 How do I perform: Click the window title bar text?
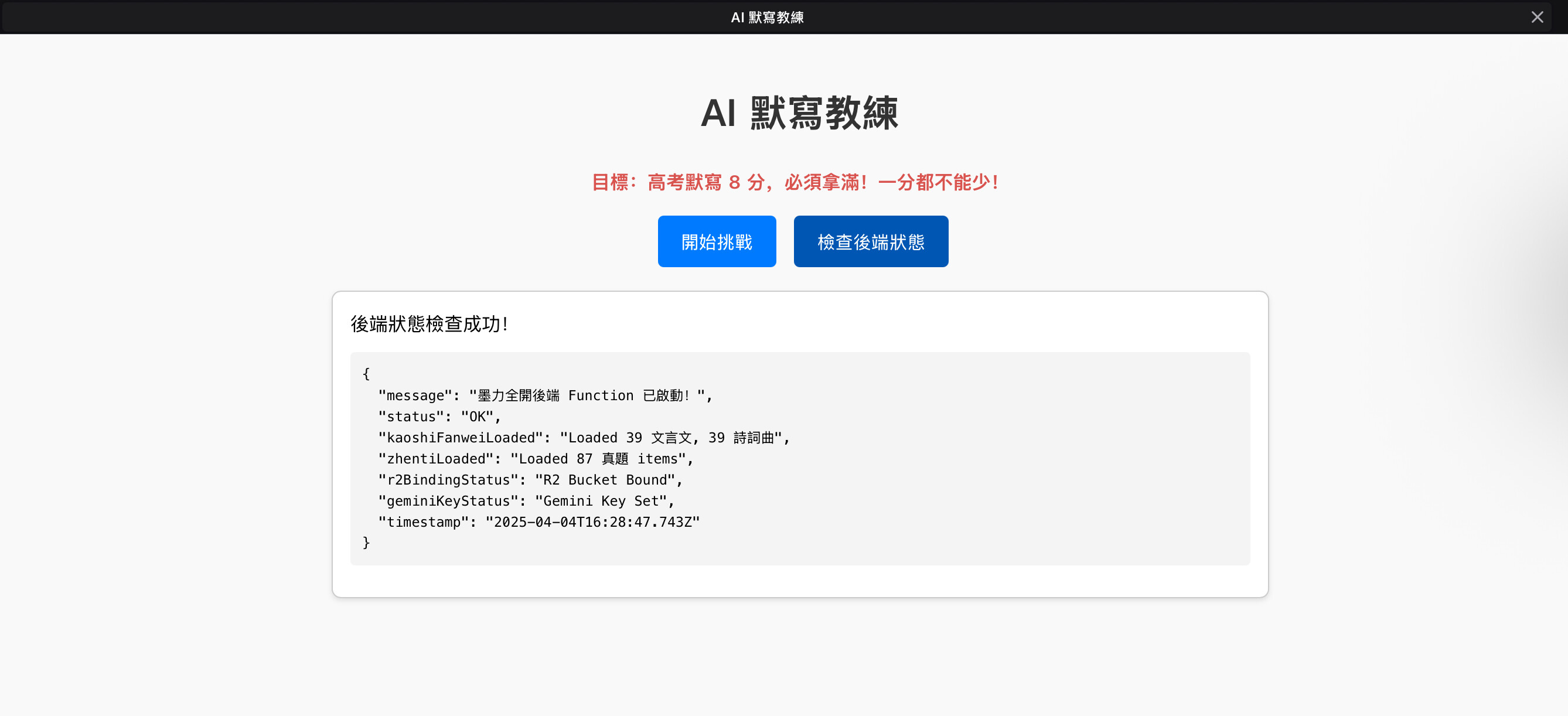coord(767,17)
